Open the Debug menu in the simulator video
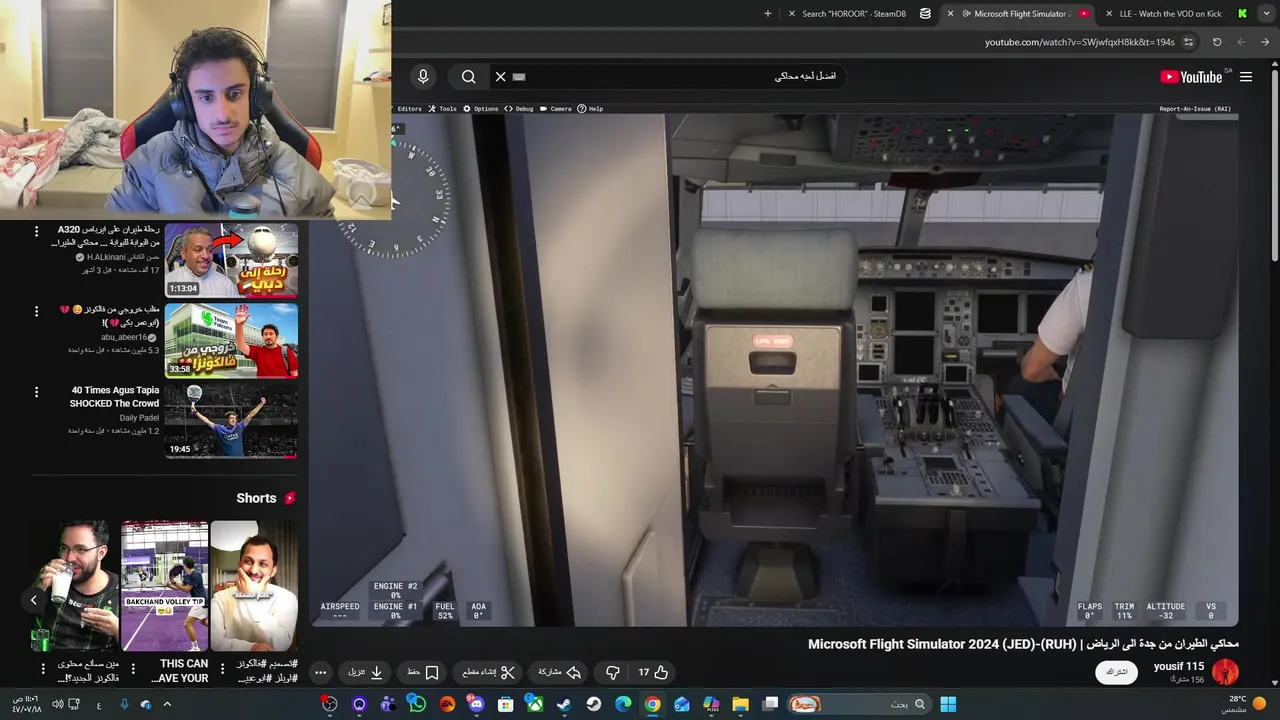1280x720 pixels. (519, 109)
